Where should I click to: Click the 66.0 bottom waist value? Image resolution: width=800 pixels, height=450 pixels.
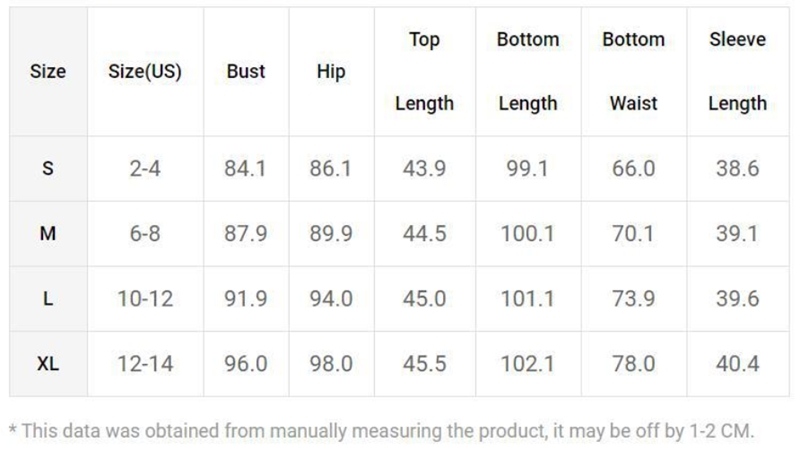(633, 169)
